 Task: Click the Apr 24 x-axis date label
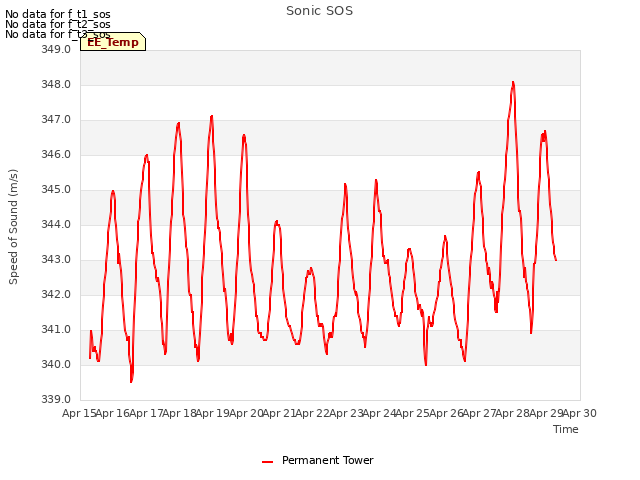click(x=380, y=413)
